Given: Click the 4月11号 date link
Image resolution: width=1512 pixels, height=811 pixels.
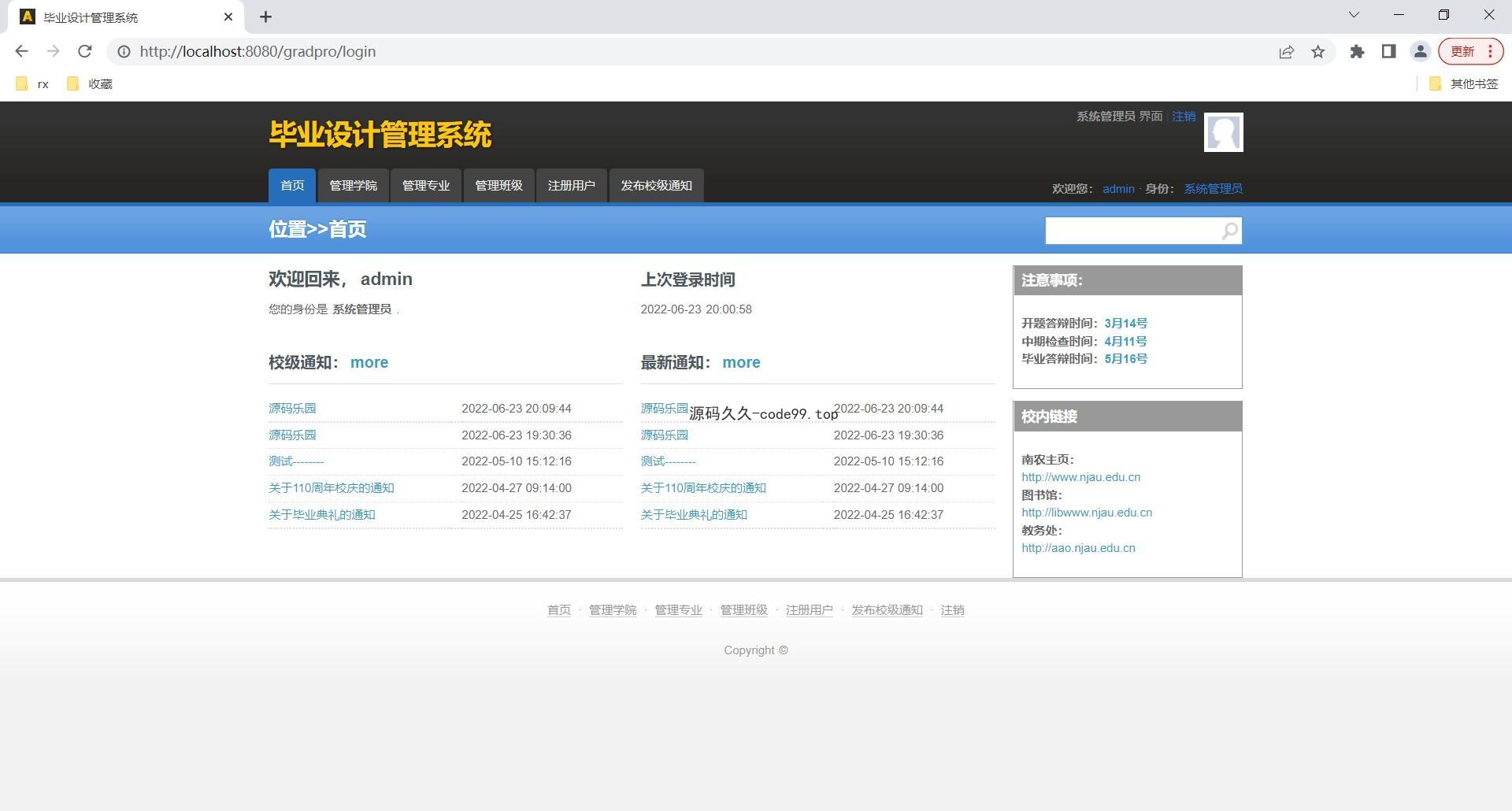Looking at the screenshot, I should pos(1125,342).
